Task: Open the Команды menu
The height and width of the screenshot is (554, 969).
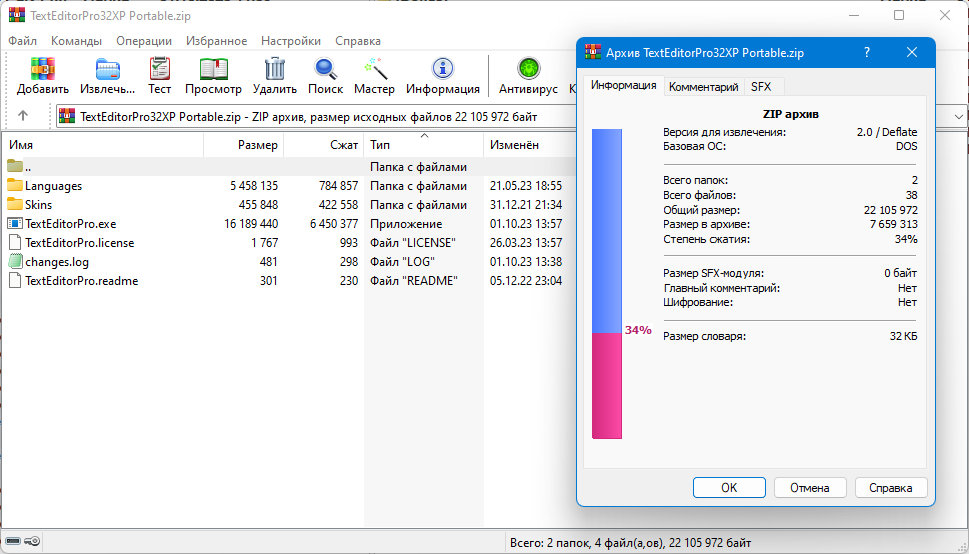Action: tap(77, 41)
